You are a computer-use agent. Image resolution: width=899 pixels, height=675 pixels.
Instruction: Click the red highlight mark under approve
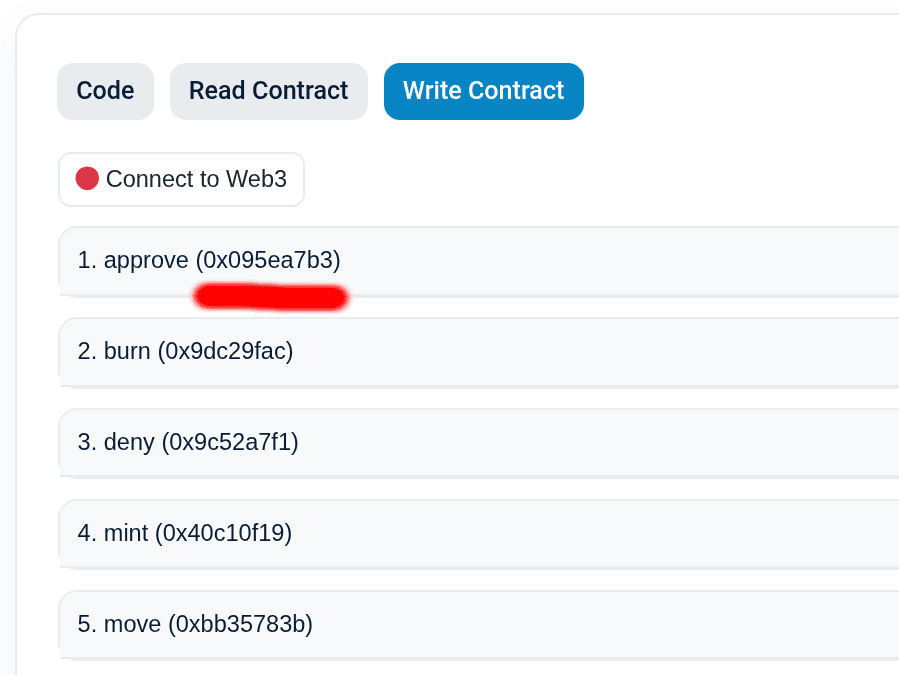coord(271,297)
